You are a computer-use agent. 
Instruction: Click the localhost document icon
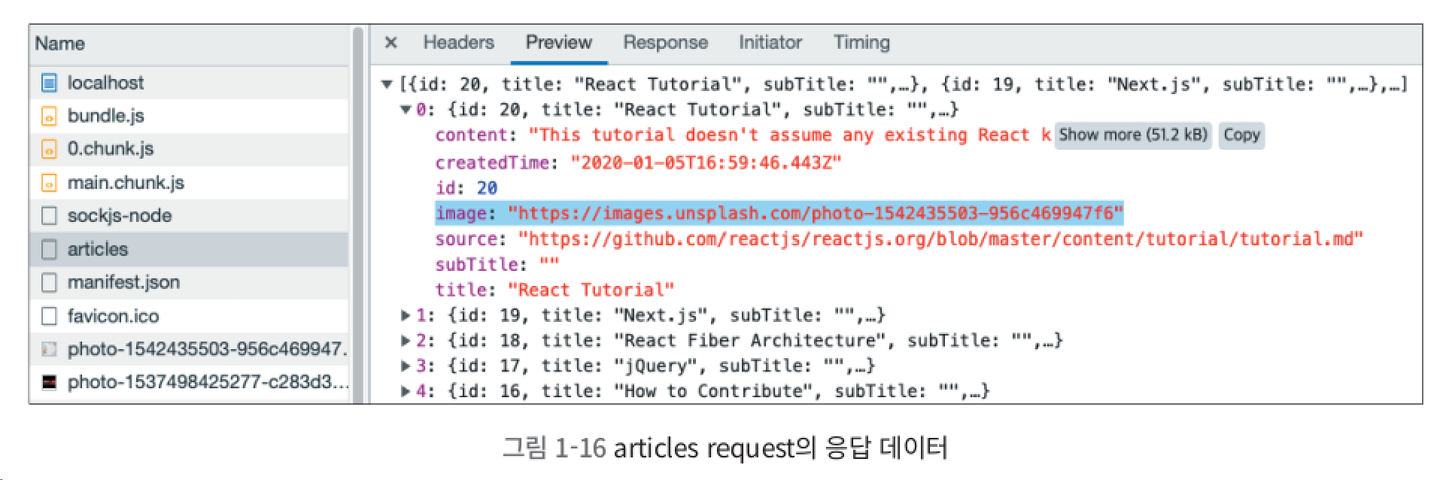tap(49, 83)
